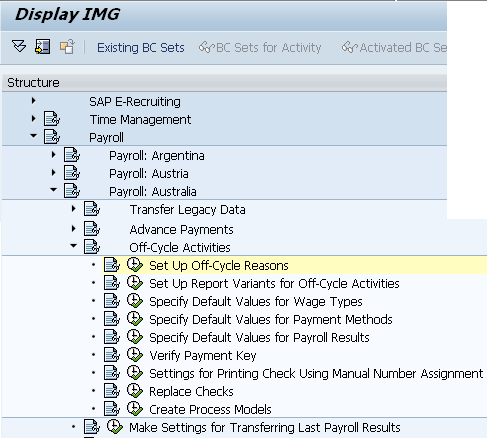Open documentation icon next to Set Up Off-Cycle Reasons

click(x=112, y=265)
